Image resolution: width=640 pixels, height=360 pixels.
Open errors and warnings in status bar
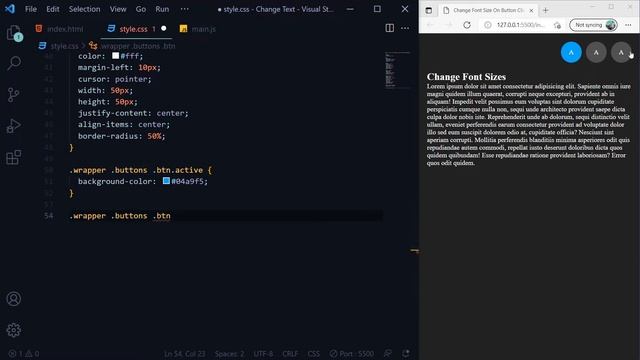(24, 353)
